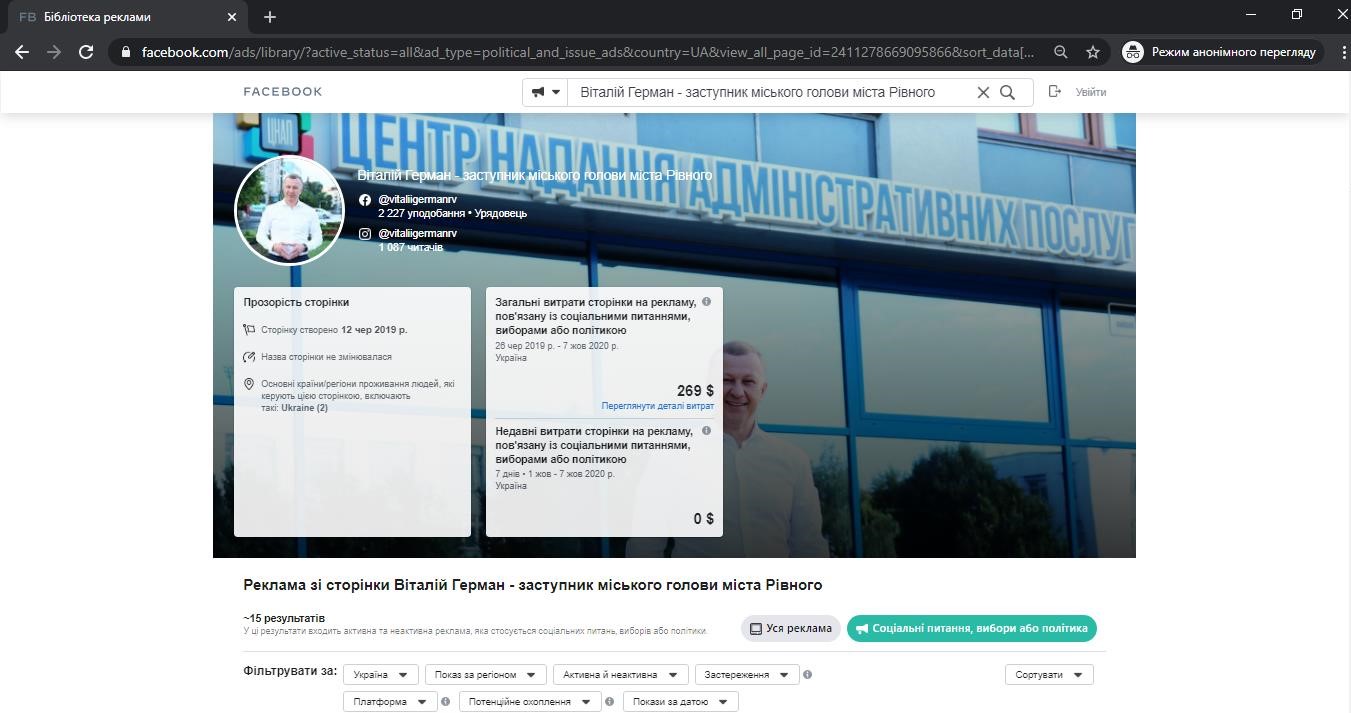
Task: Click Прозорість сторінки heading
Action: coord(296,302)
